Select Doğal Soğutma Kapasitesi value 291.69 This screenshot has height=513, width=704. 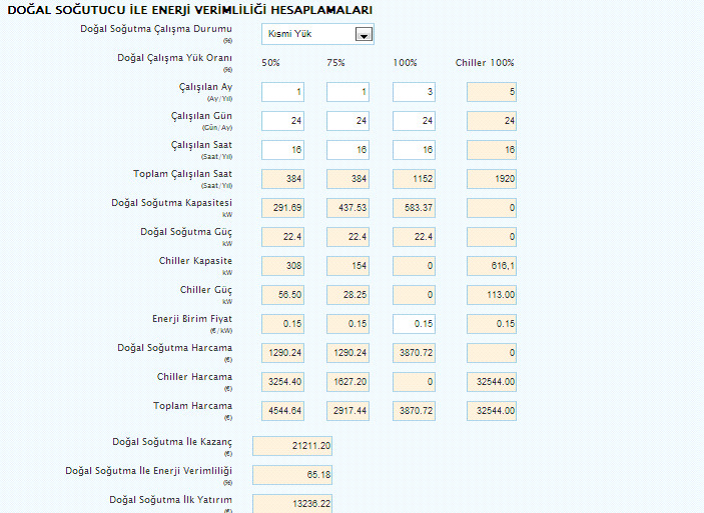[x=282, y=208]
